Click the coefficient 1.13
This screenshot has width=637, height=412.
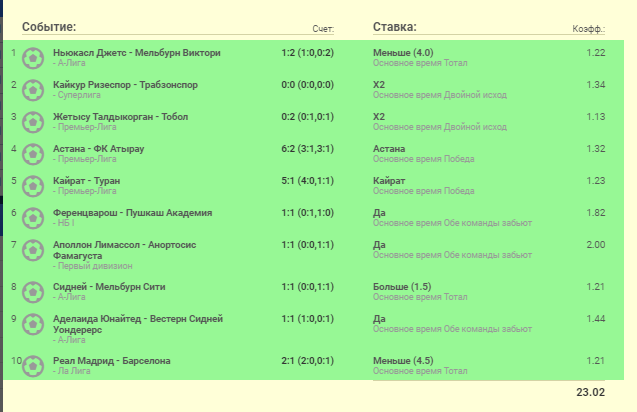[596, 117]
